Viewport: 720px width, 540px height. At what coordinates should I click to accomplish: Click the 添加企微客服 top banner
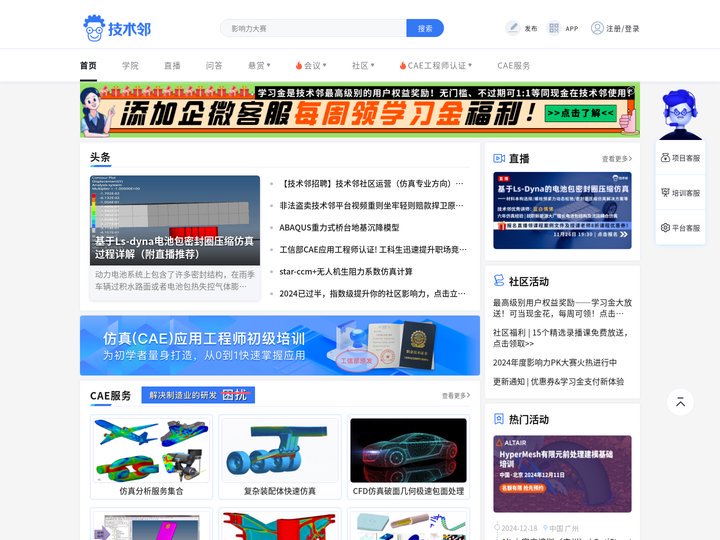point(360,110)
